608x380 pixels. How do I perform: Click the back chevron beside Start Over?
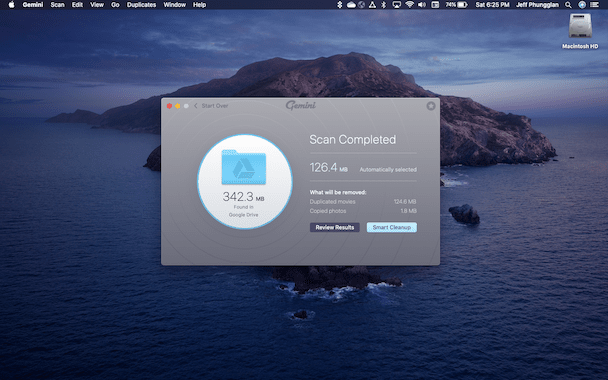pyautogui.click(x=196, y=105)
